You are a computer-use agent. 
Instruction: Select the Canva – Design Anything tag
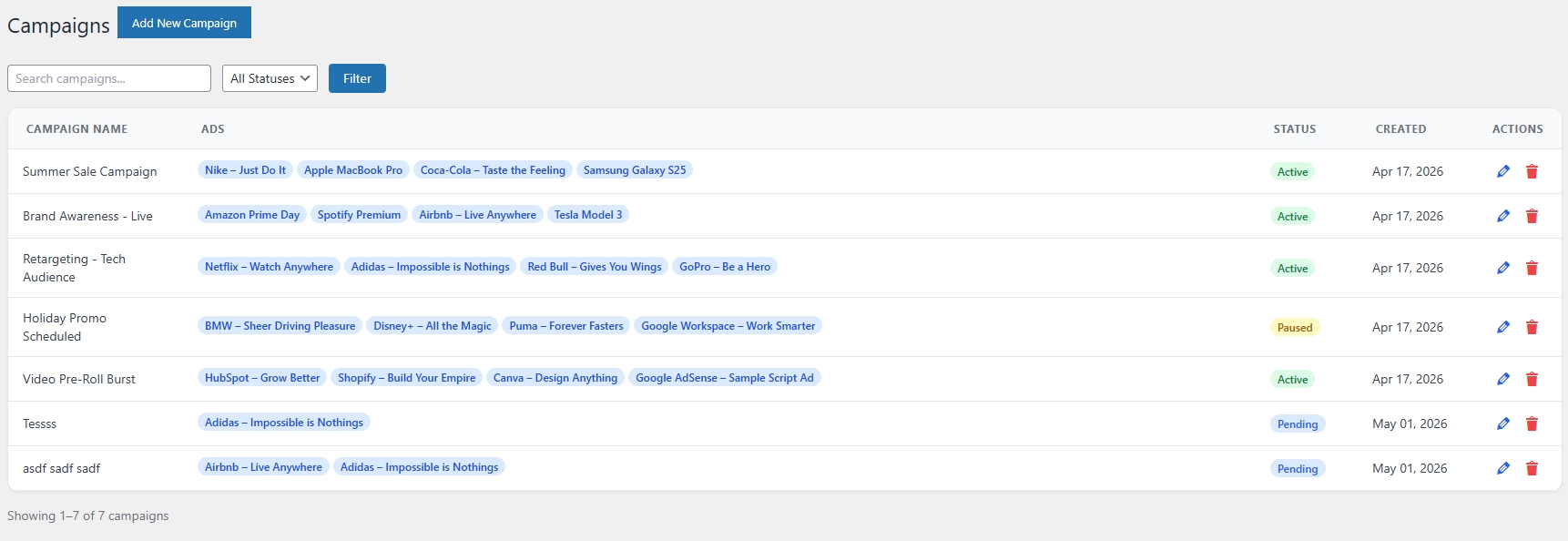click(x=555, y=378)
